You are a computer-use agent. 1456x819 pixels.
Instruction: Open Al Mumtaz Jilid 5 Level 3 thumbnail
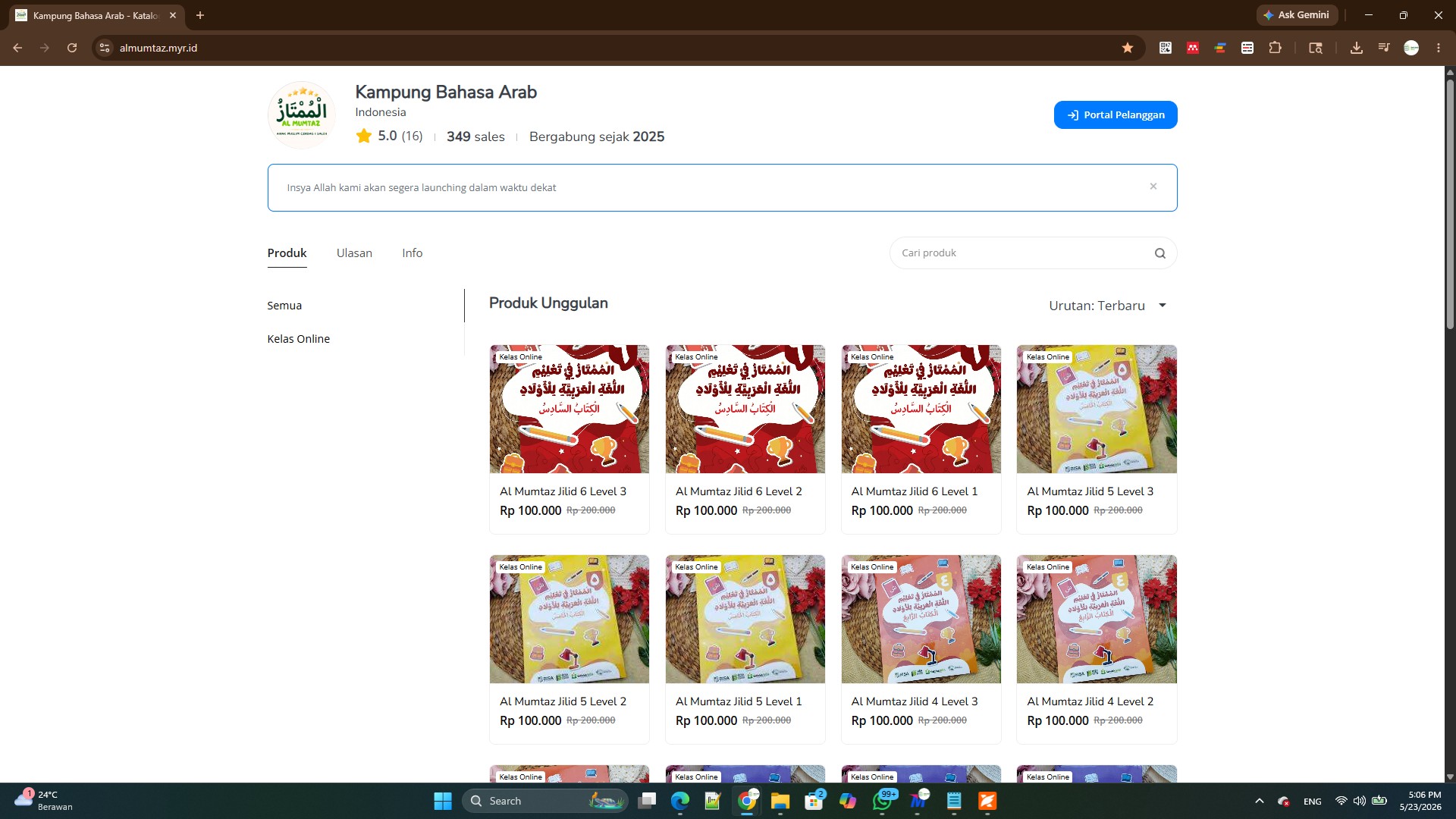click(x=1097, y=409)
